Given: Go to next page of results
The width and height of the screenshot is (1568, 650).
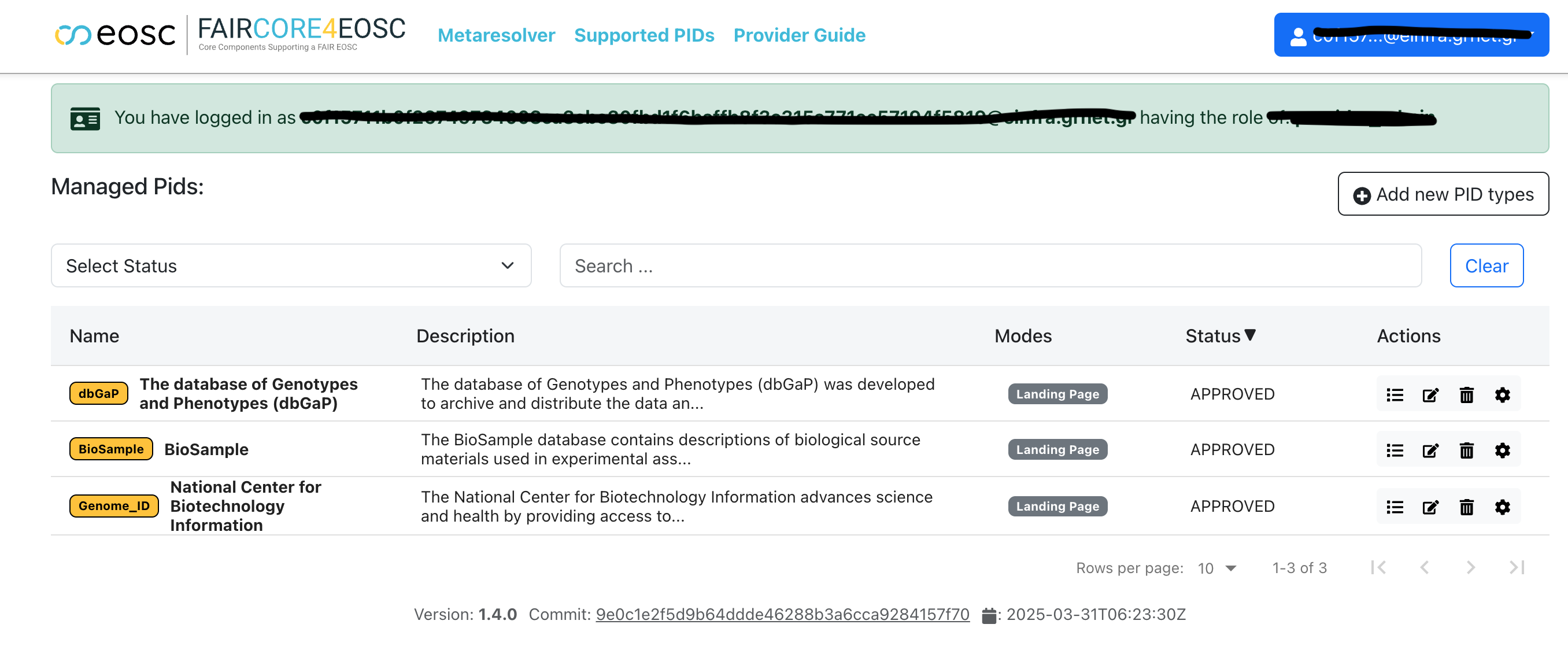Looking at the screenshot, I should tap(1471, 568).
